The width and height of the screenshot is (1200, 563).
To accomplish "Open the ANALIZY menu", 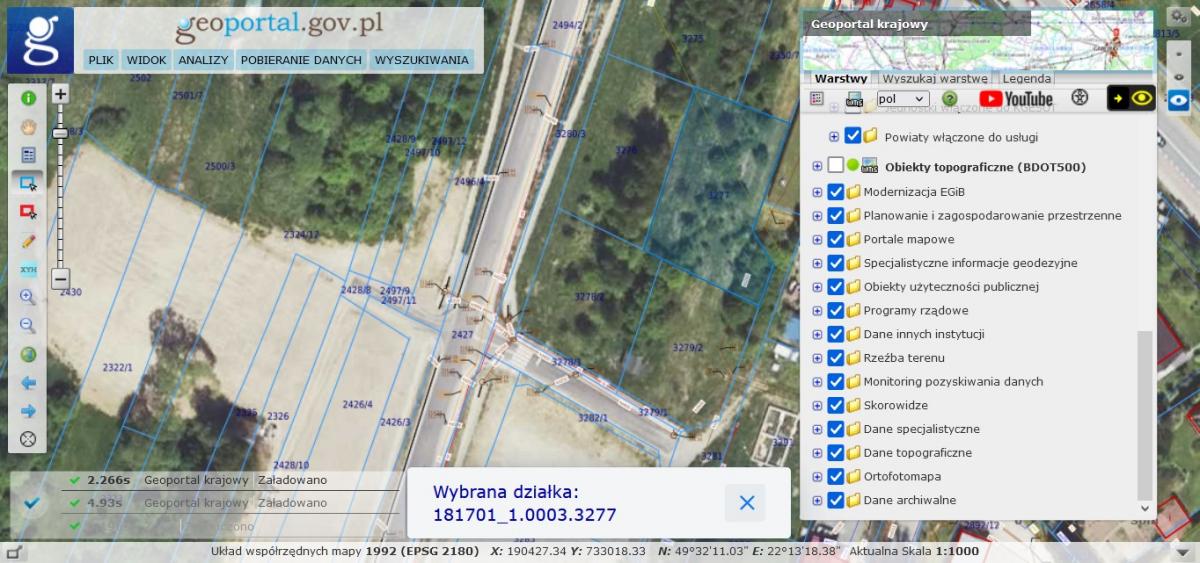I will point(204,60).
